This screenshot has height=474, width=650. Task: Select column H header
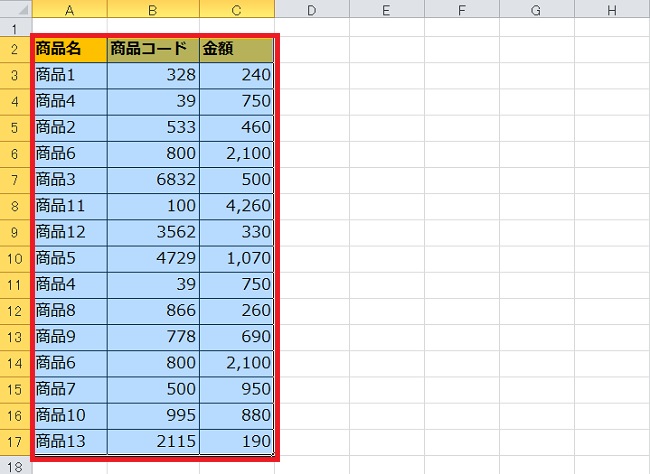[x=610, y=10]
